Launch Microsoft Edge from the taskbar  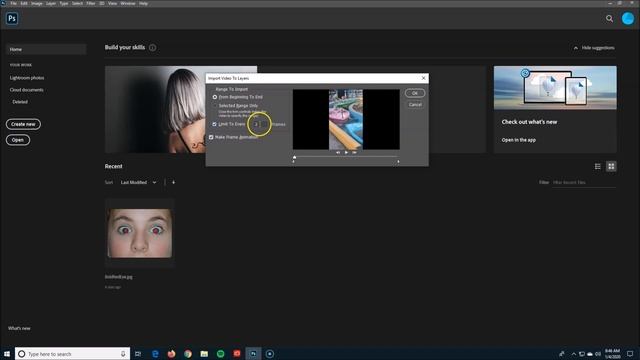(x=155, y=354)
